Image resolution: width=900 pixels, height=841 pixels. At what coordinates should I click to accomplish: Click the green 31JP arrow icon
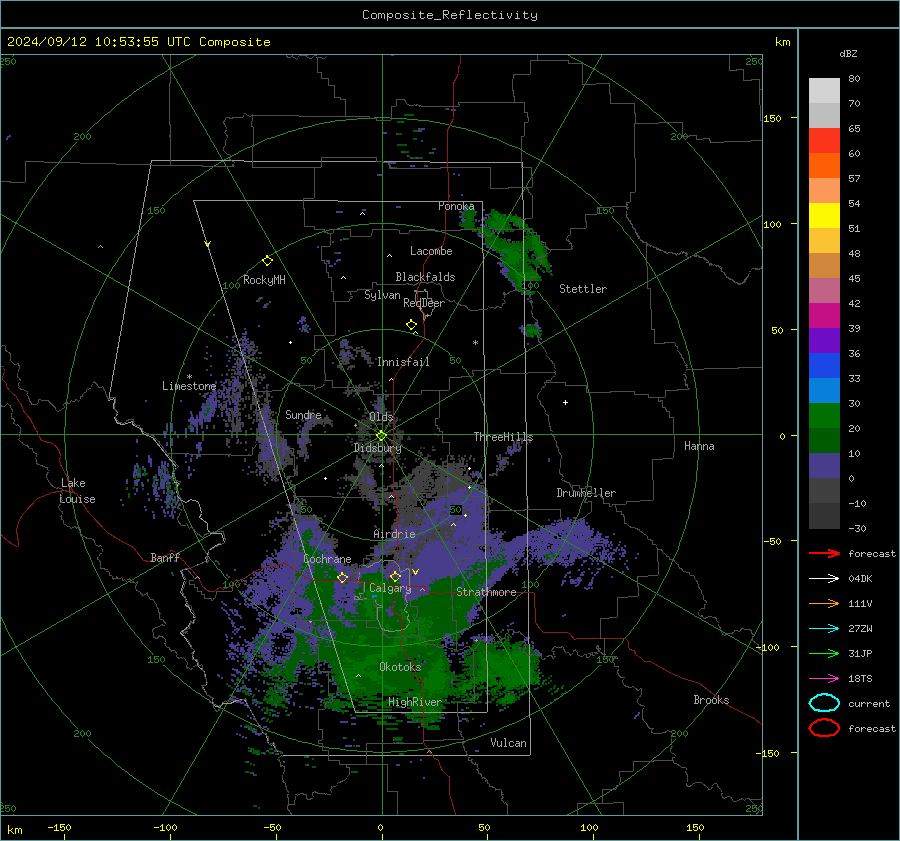click(x=824, y=653)
